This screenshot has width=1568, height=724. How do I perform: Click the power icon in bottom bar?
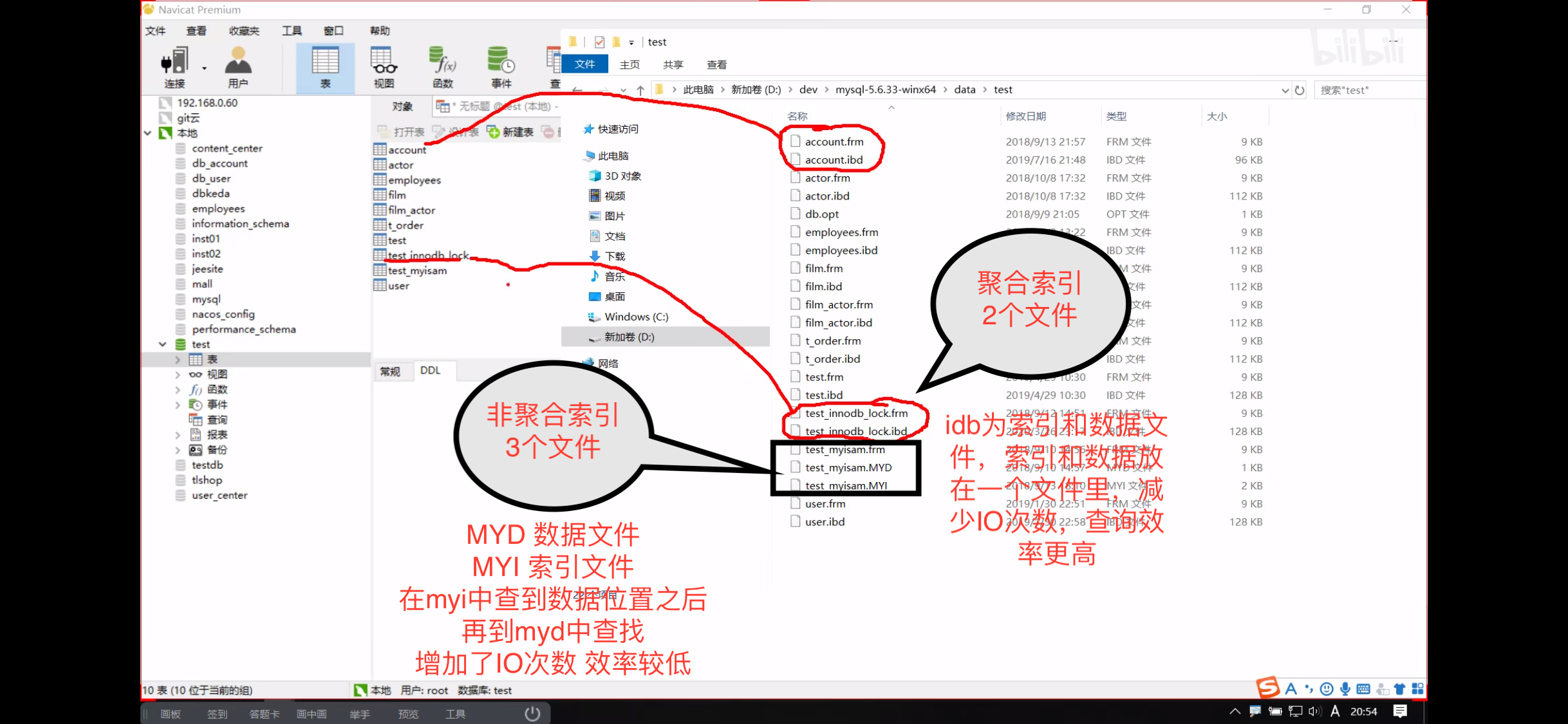coord(532,713)
